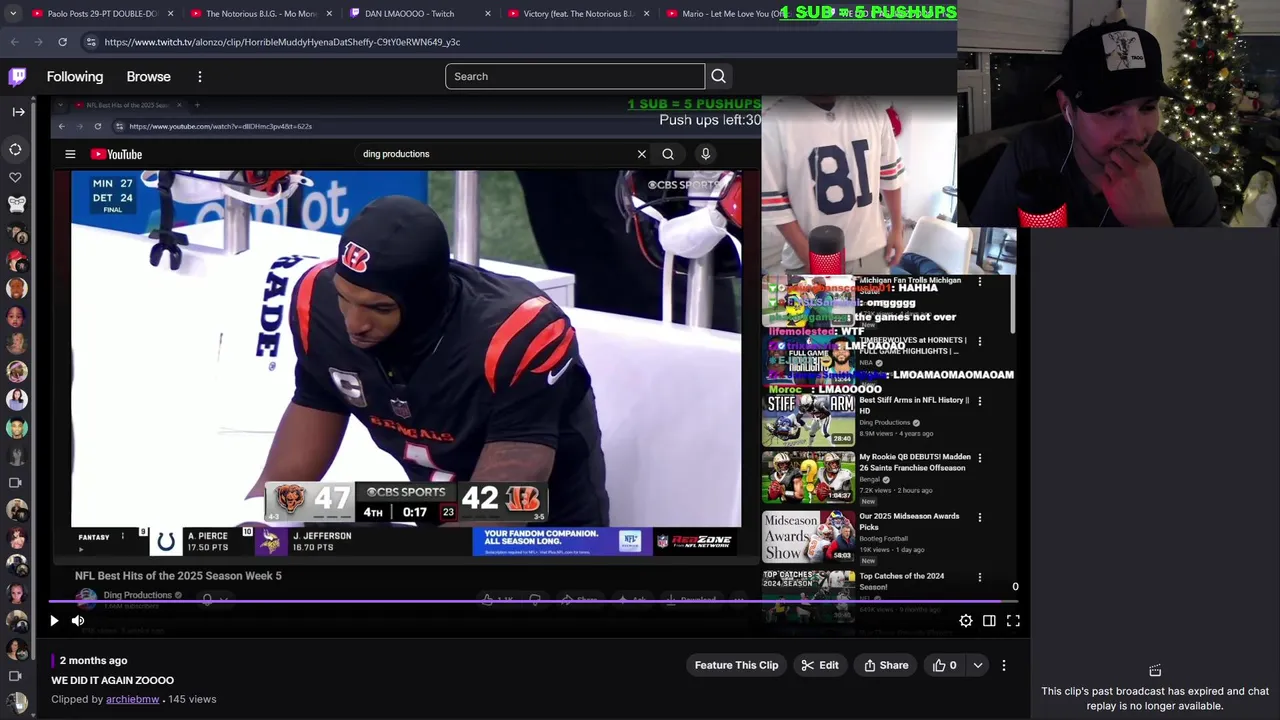
Task: Go back with the browser back arrow
Action: (14, 42)
